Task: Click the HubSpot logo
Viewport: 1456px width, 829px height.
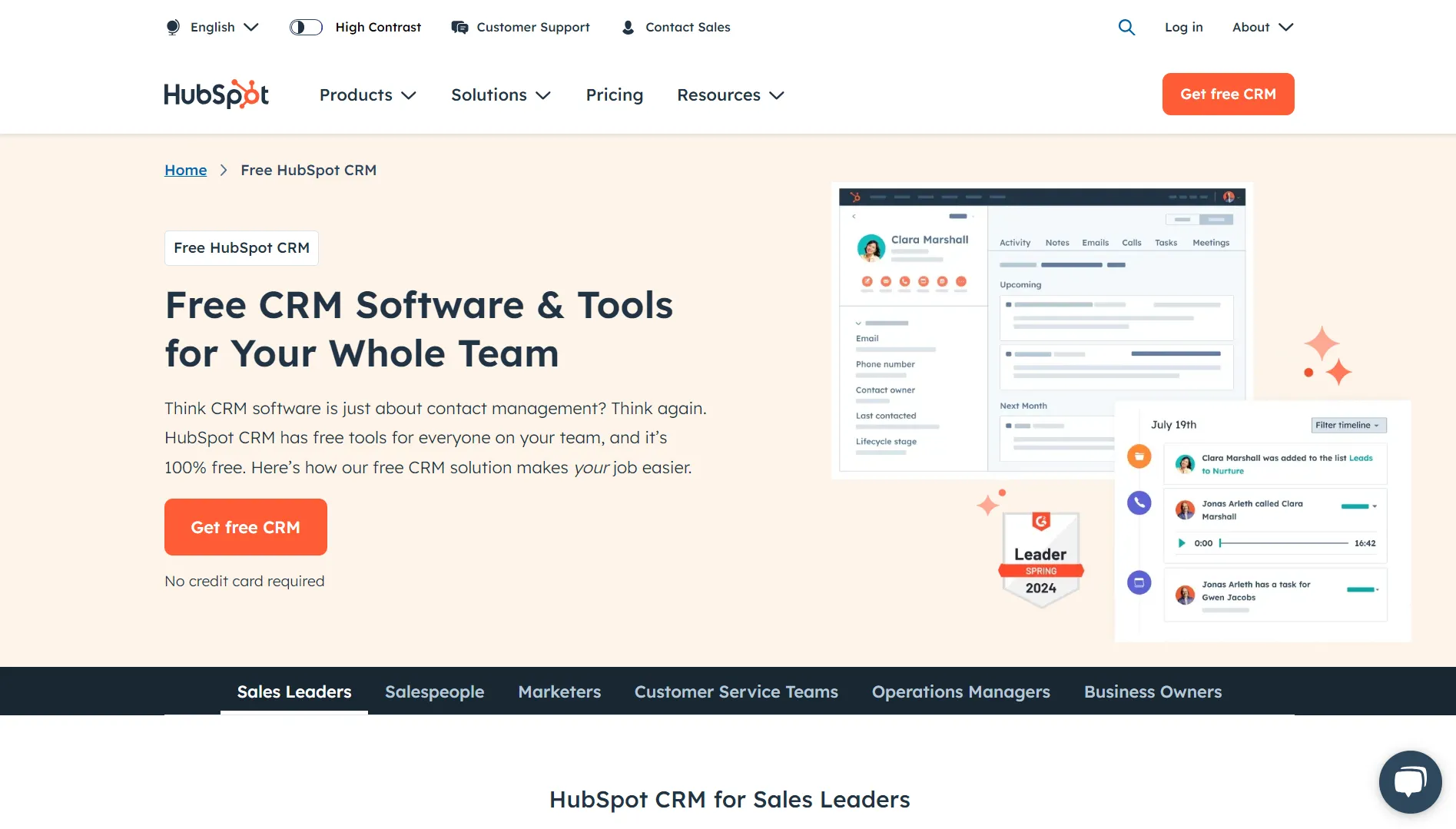Action: pos(216,95)
